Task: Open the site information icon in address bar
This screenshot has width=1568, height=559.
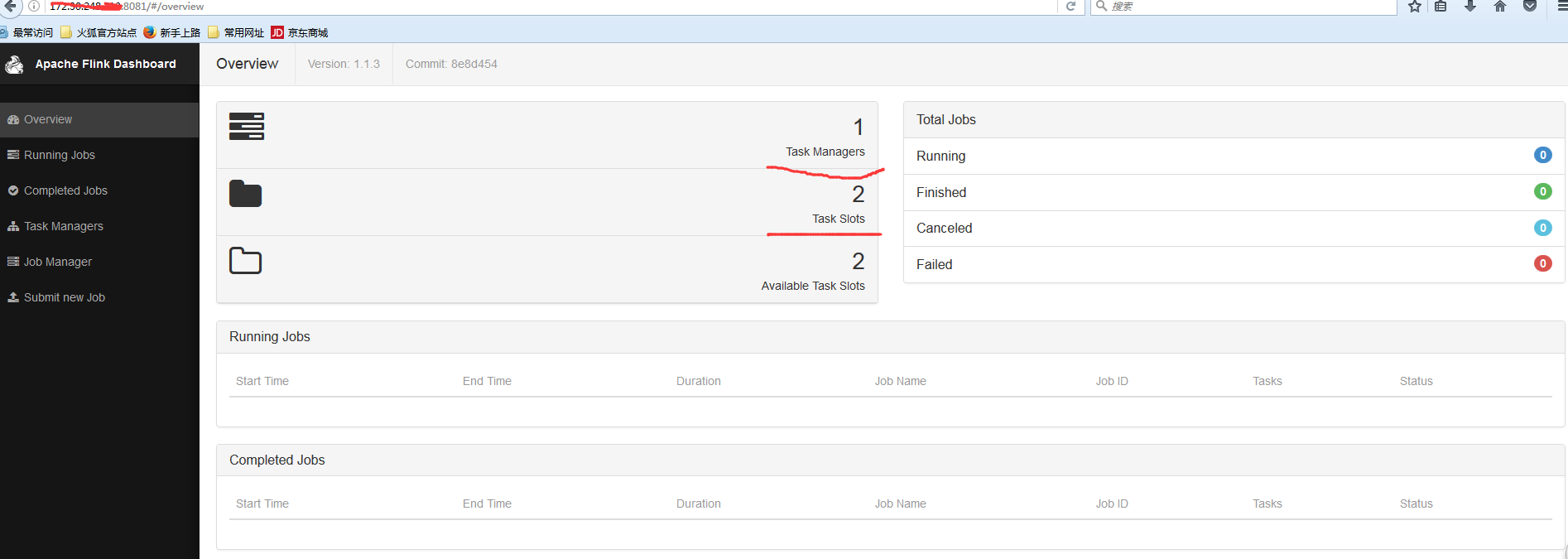Action: tap(34, 6)
